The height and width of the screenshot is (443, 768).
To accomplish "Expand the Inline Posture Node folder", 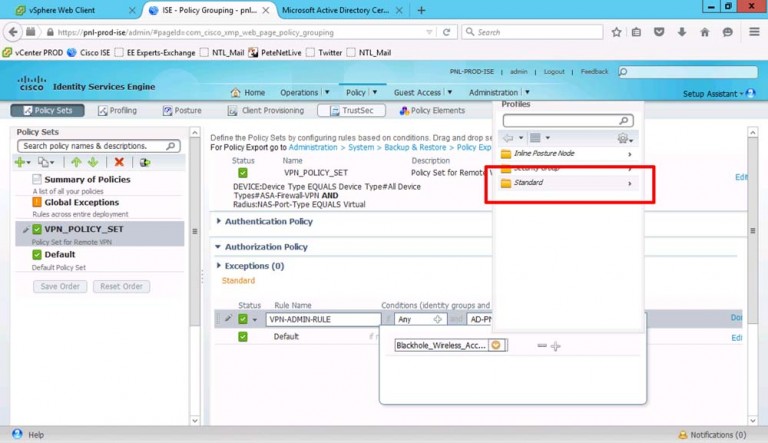I will pyautogui.click(x=568, y=153).
